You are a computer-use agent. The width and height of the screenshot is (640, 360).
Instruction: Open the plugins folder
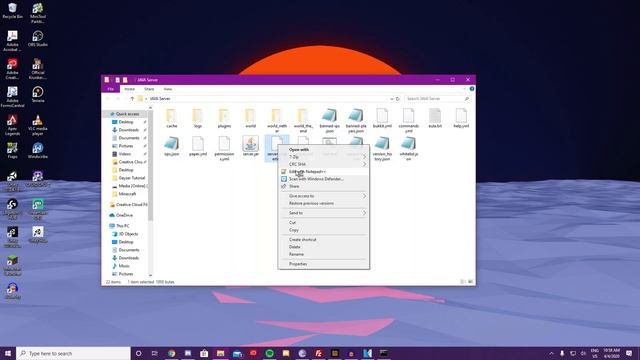[224, 118]
